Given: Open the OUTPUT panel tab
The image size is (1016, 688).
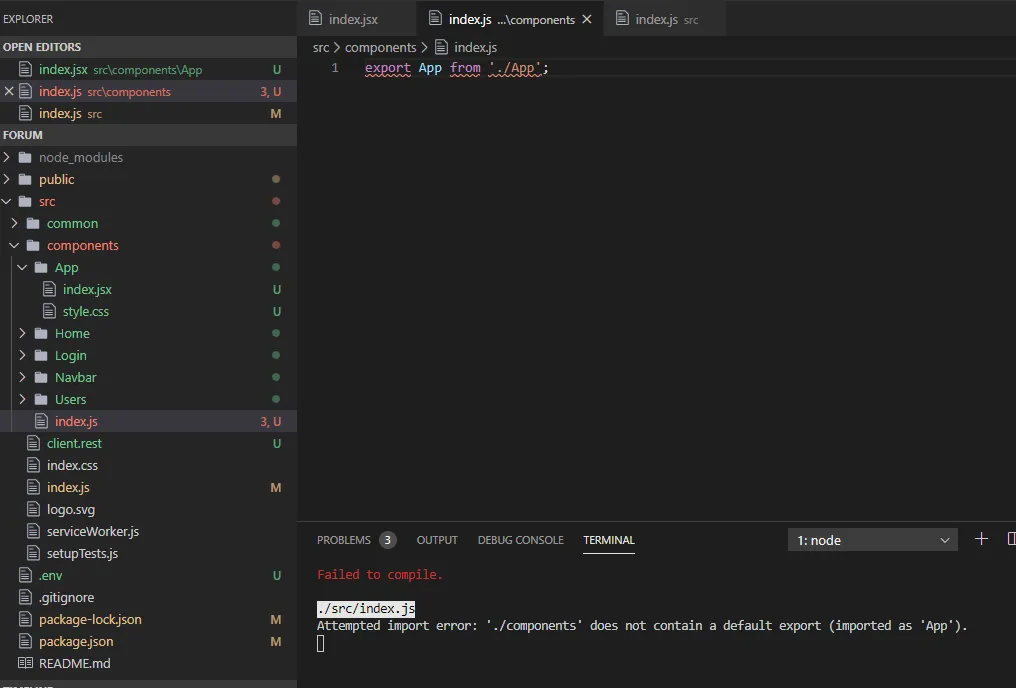Looking at the screenshot, I should pyautogui.click(x=437, y=540).
